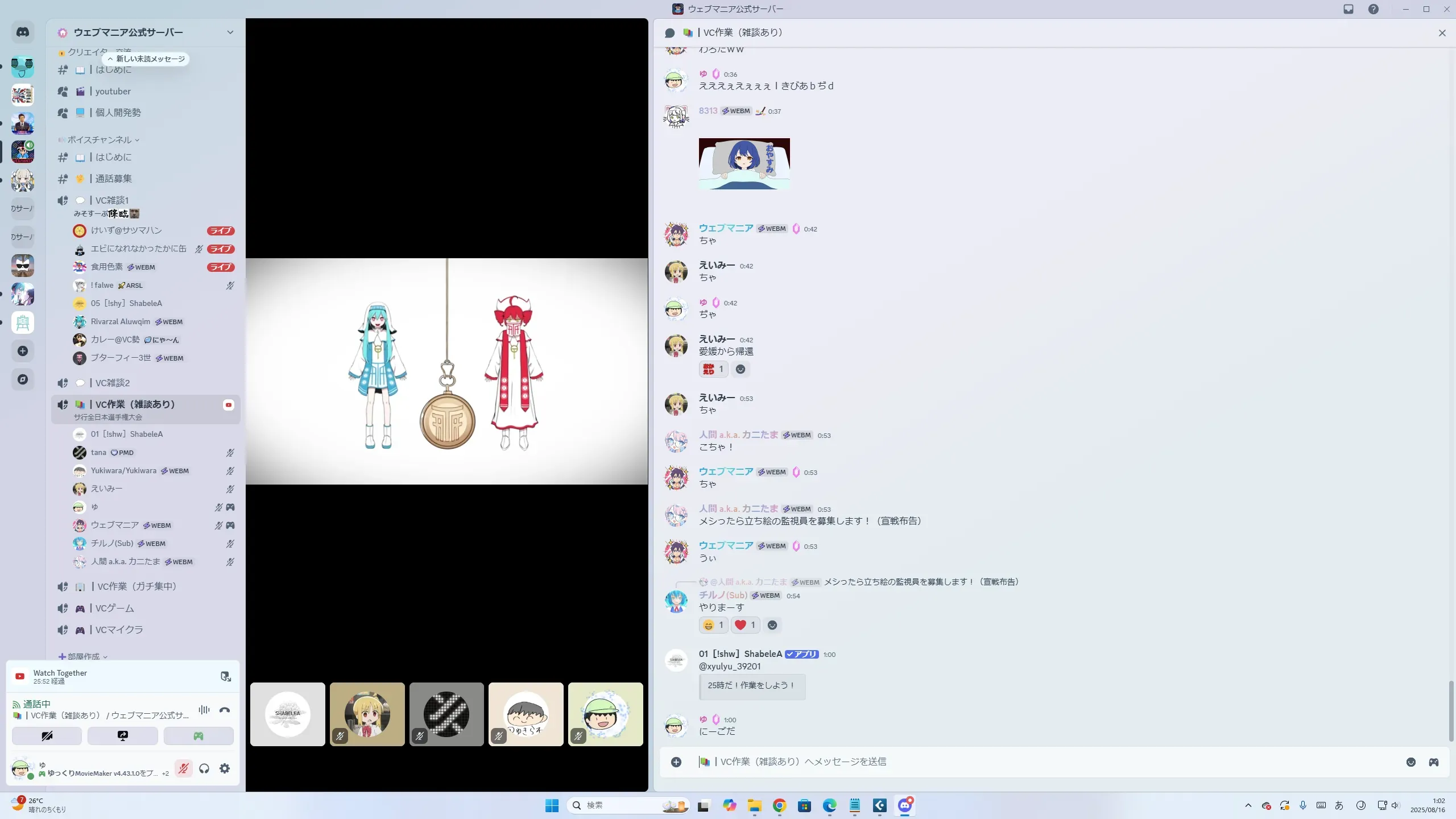Open the inbox icon in title bar
The width and height of the screenshot is (1456, 819).
(x=1349, y=9)
